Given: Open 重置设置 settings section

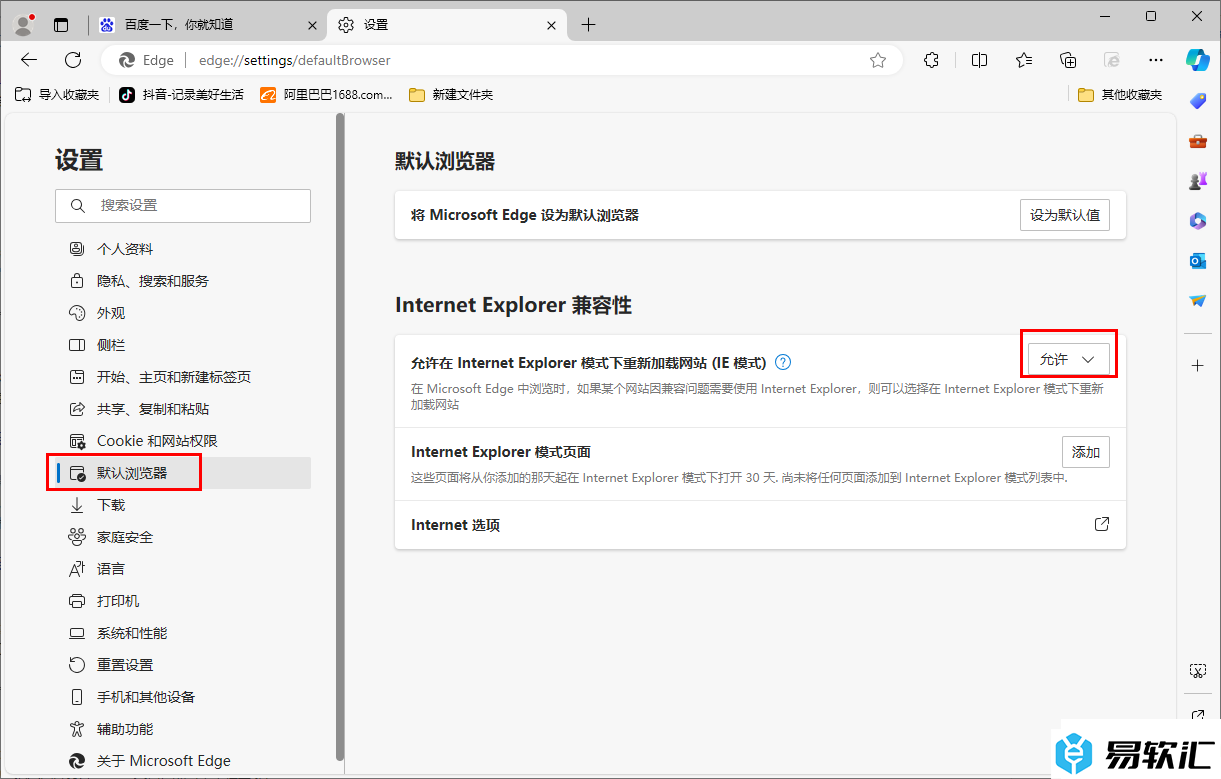Looking at the screenshot, I should click(183, 665).
